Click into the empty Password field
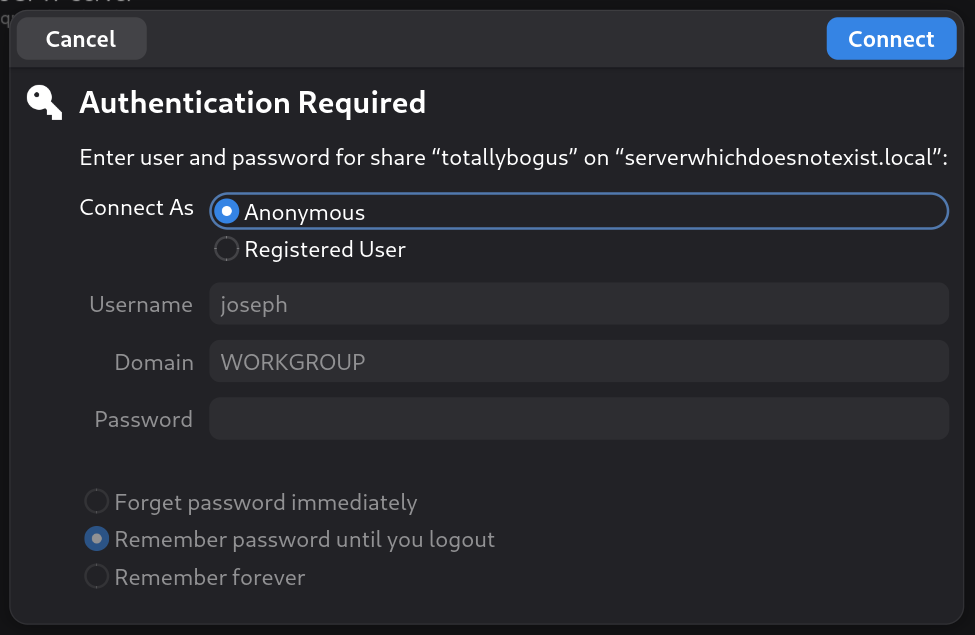Screen dimensions: 975x635 coord(578,419)
